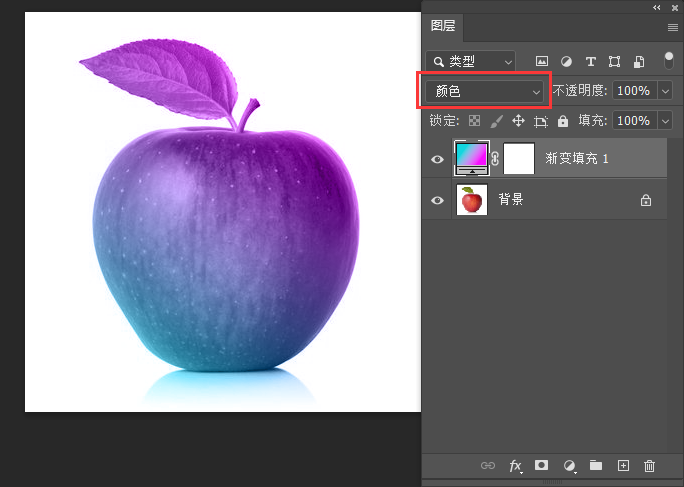This screenshot has width=684, height=487.
Task: Open the 类型 filter type dropdown
Action: click(470, 62)
